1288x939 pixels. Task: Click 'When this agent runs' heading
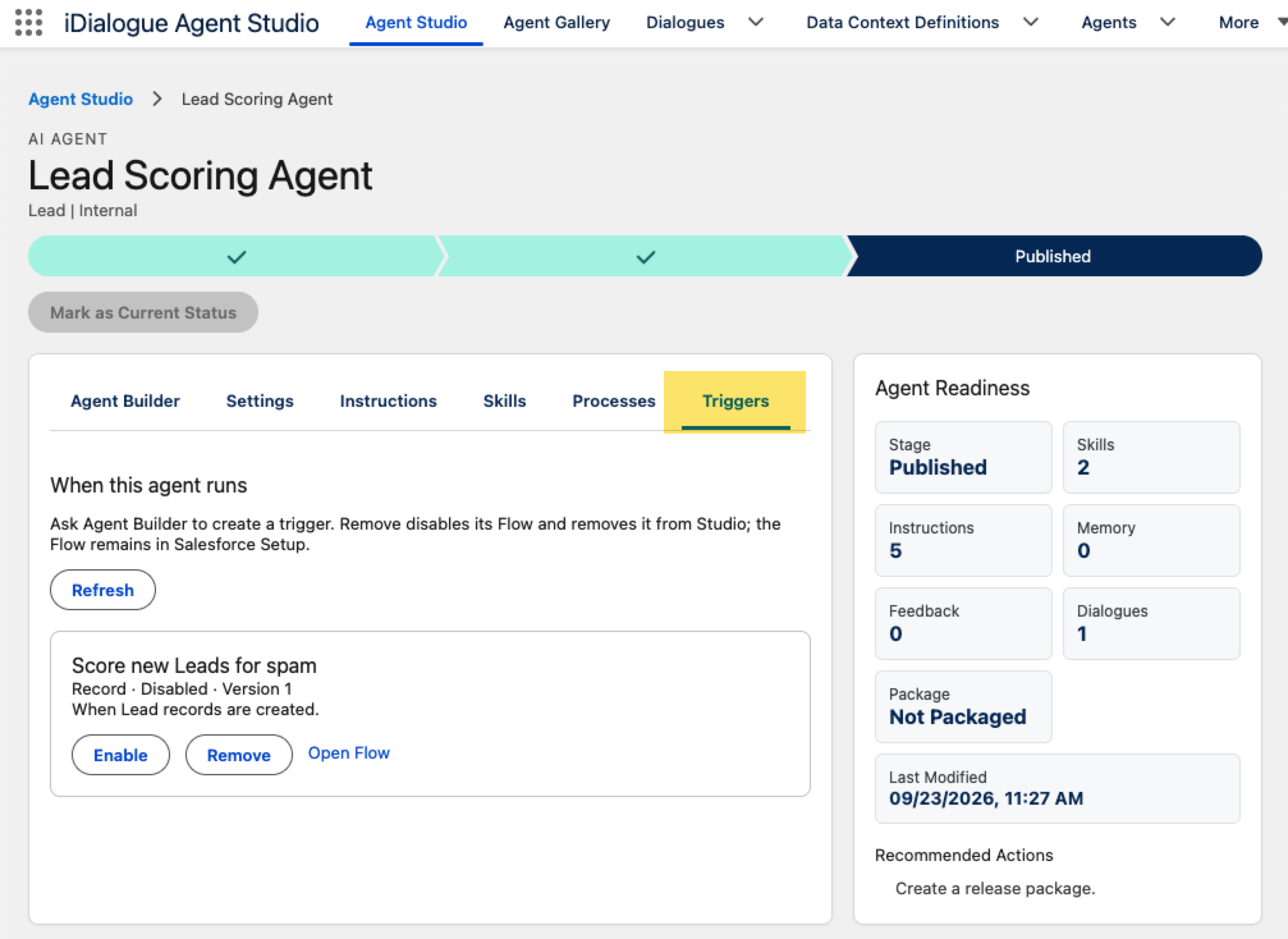(149, 485)
